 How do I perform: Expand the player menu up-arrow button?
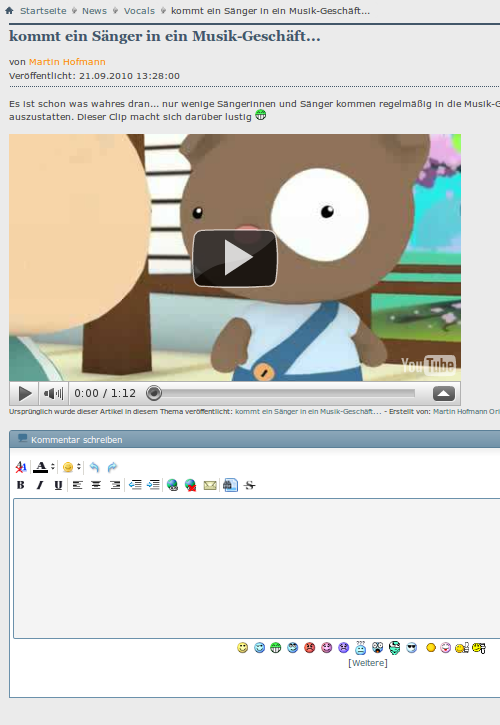tap(444, 393)
